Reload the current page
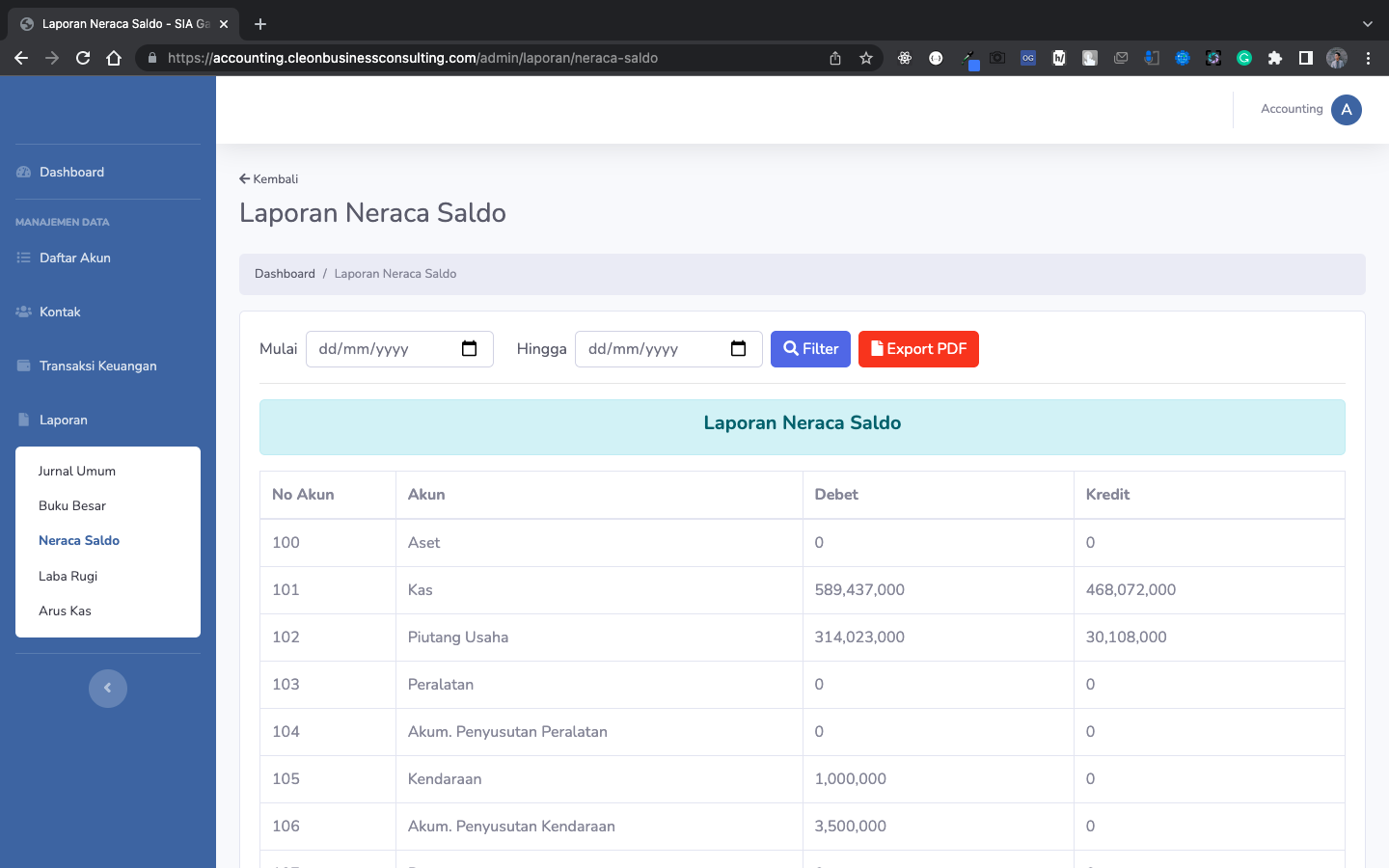 (x=83, y=58)
